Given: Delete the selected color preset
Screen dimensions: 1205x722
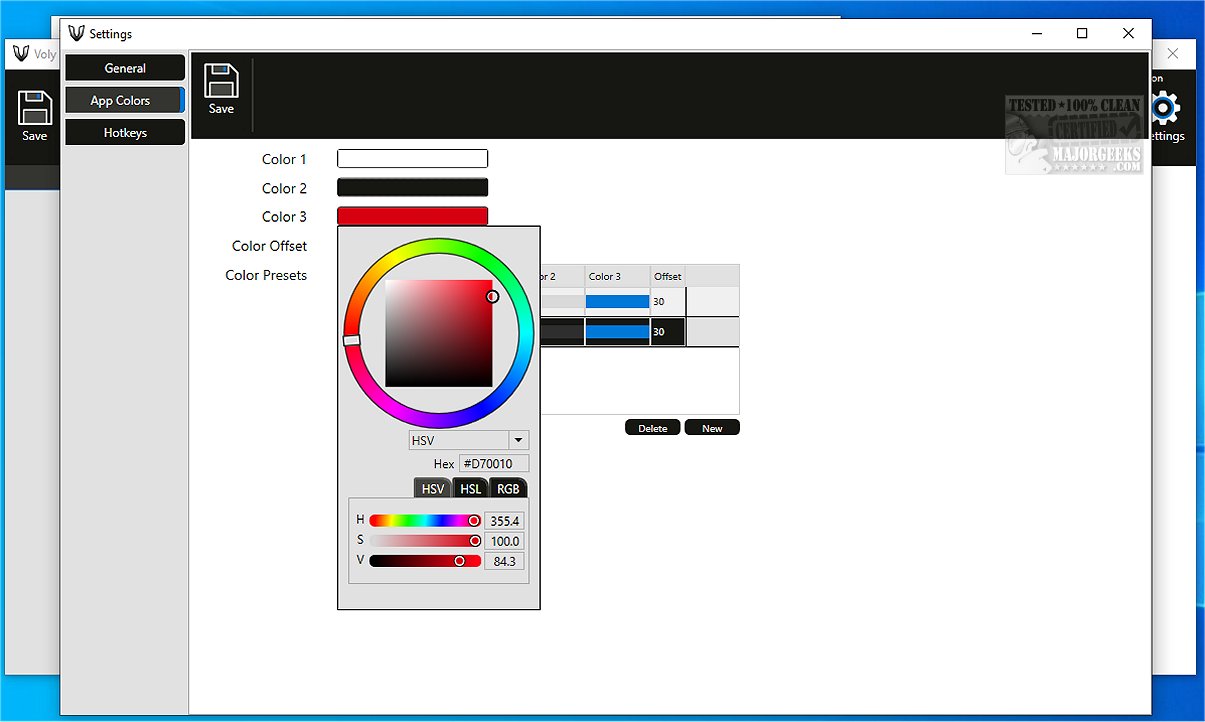Looking at the screenshot, I should point(653,428).
